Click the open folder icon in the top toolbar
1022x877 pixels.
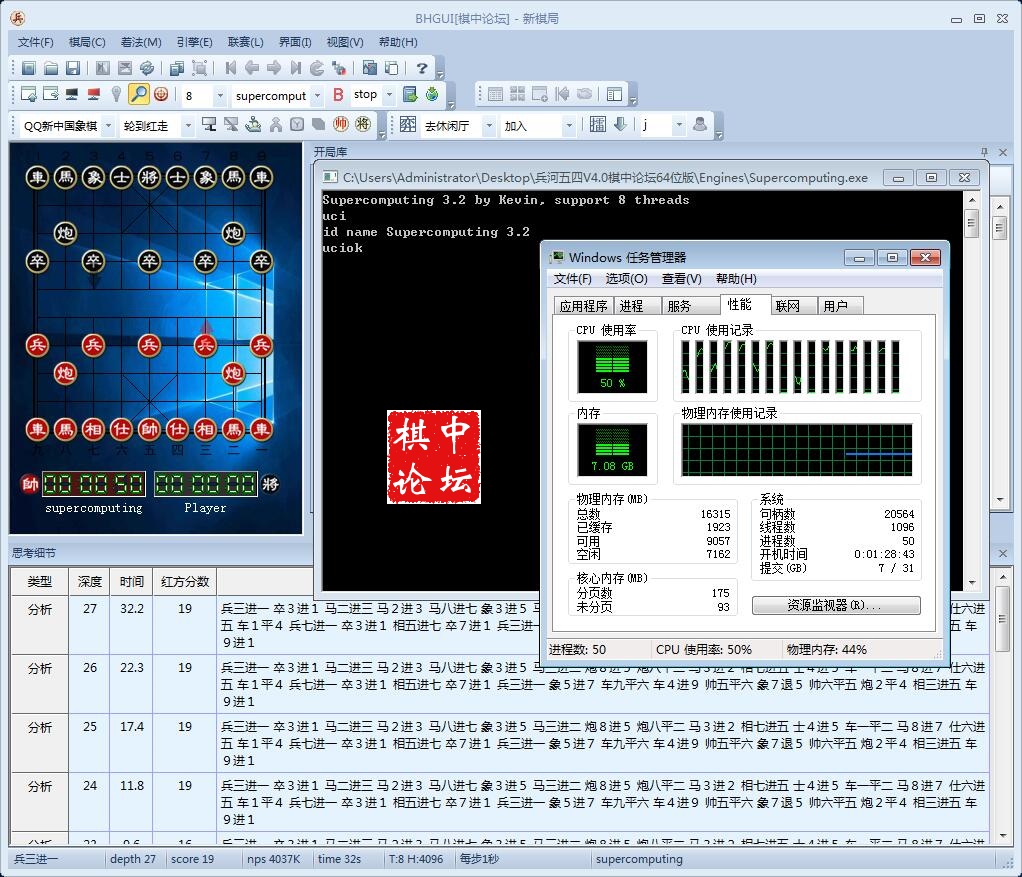point(51,68)
